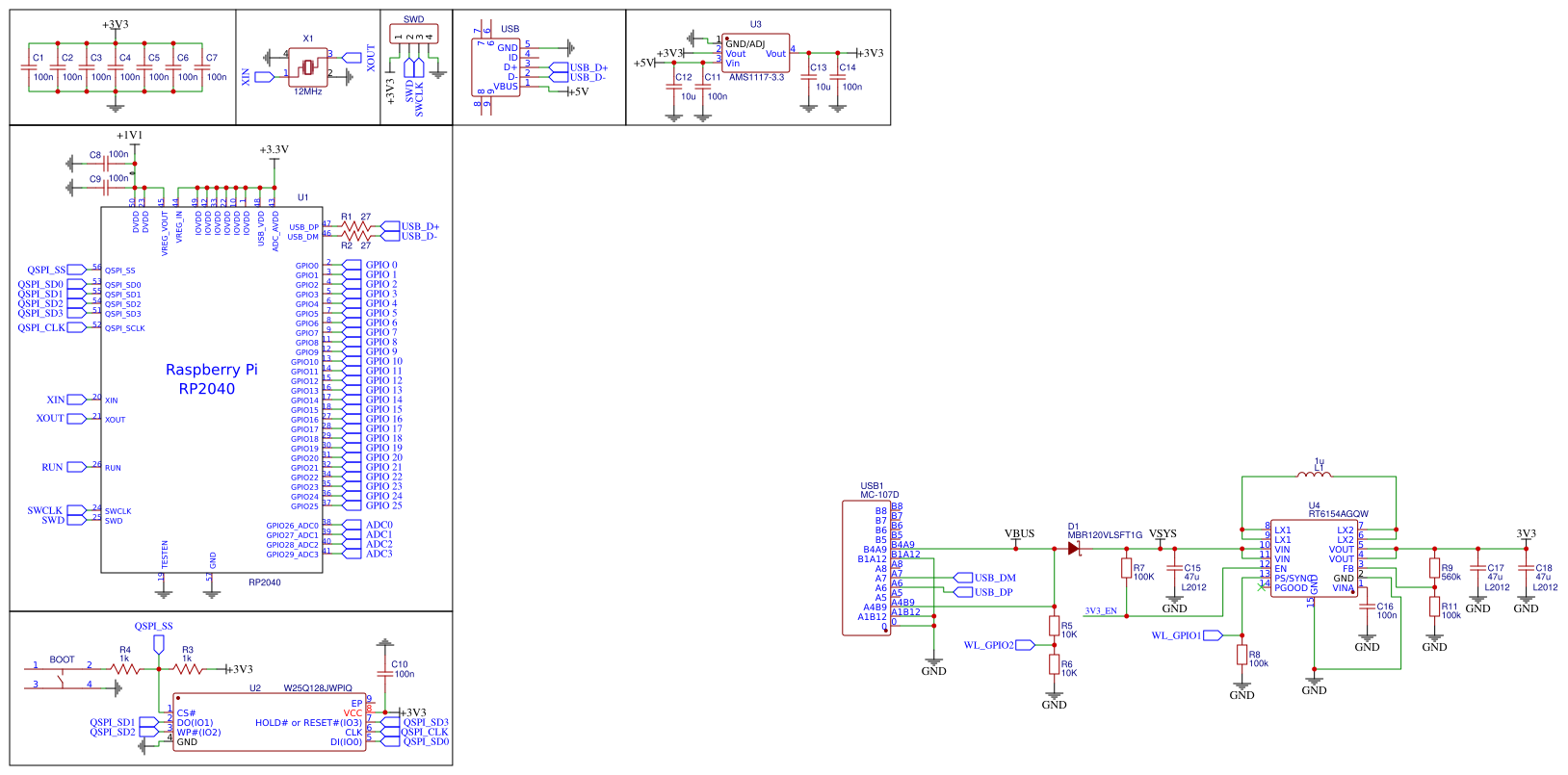
Task: Select the ADC0 pin label
Action: [x=379, y=525]
